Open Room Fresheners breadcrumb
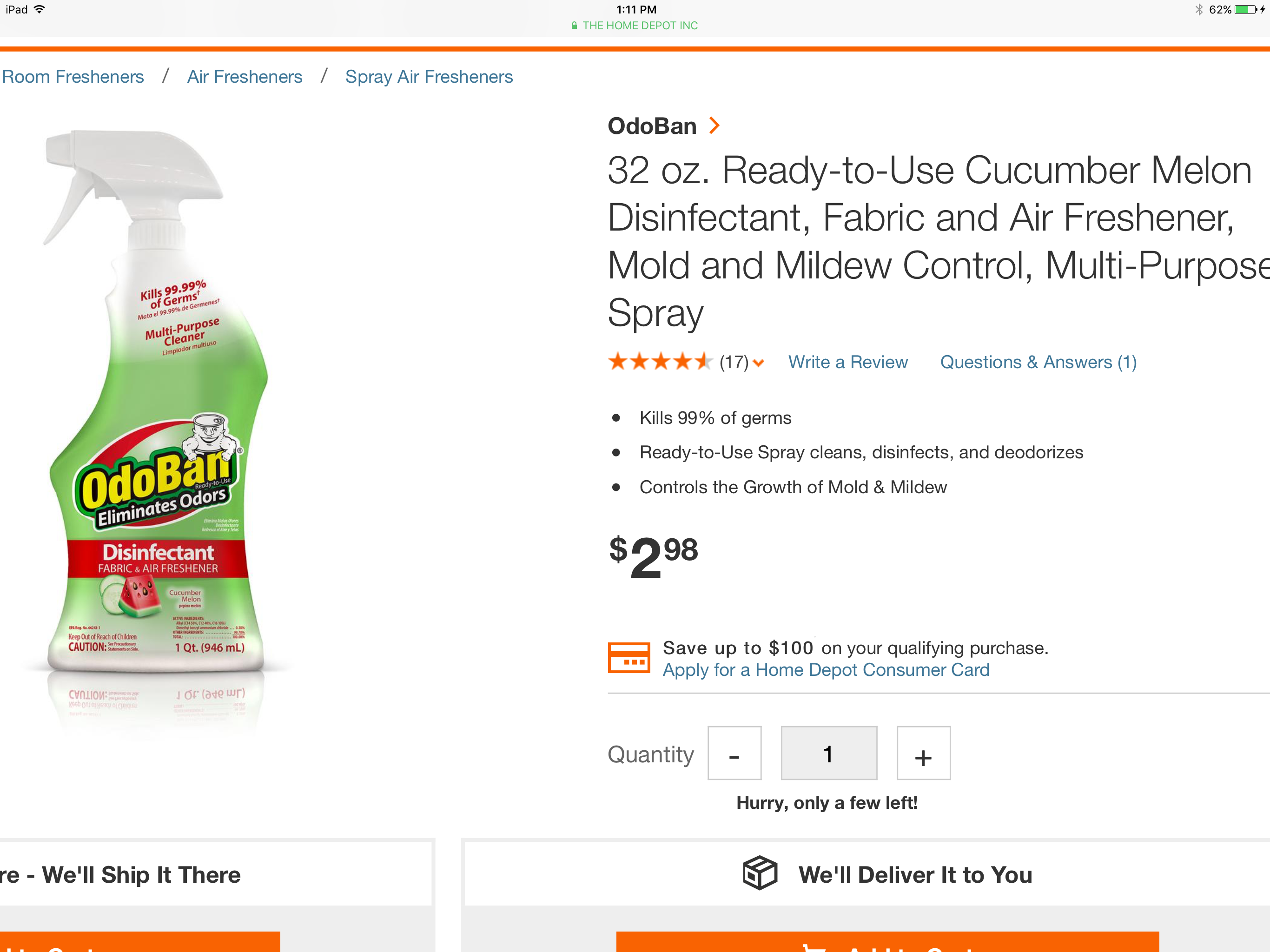1270x952 pixels. coord(73,77)
